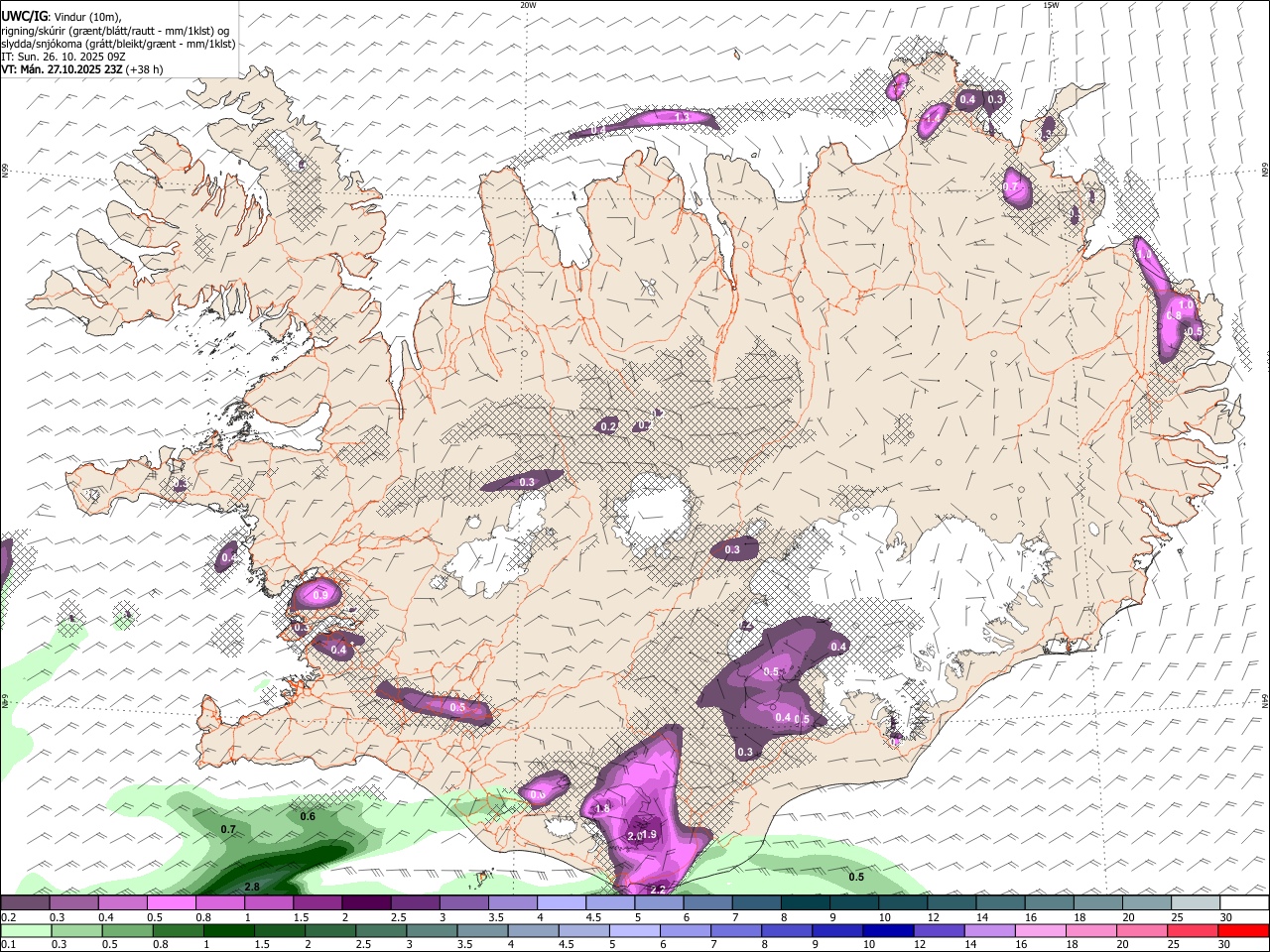The image size is (1270, 952).
Task: Select lower legend swatch between 10 and 12
Action: pyautogui.click(x=888, y=930)
